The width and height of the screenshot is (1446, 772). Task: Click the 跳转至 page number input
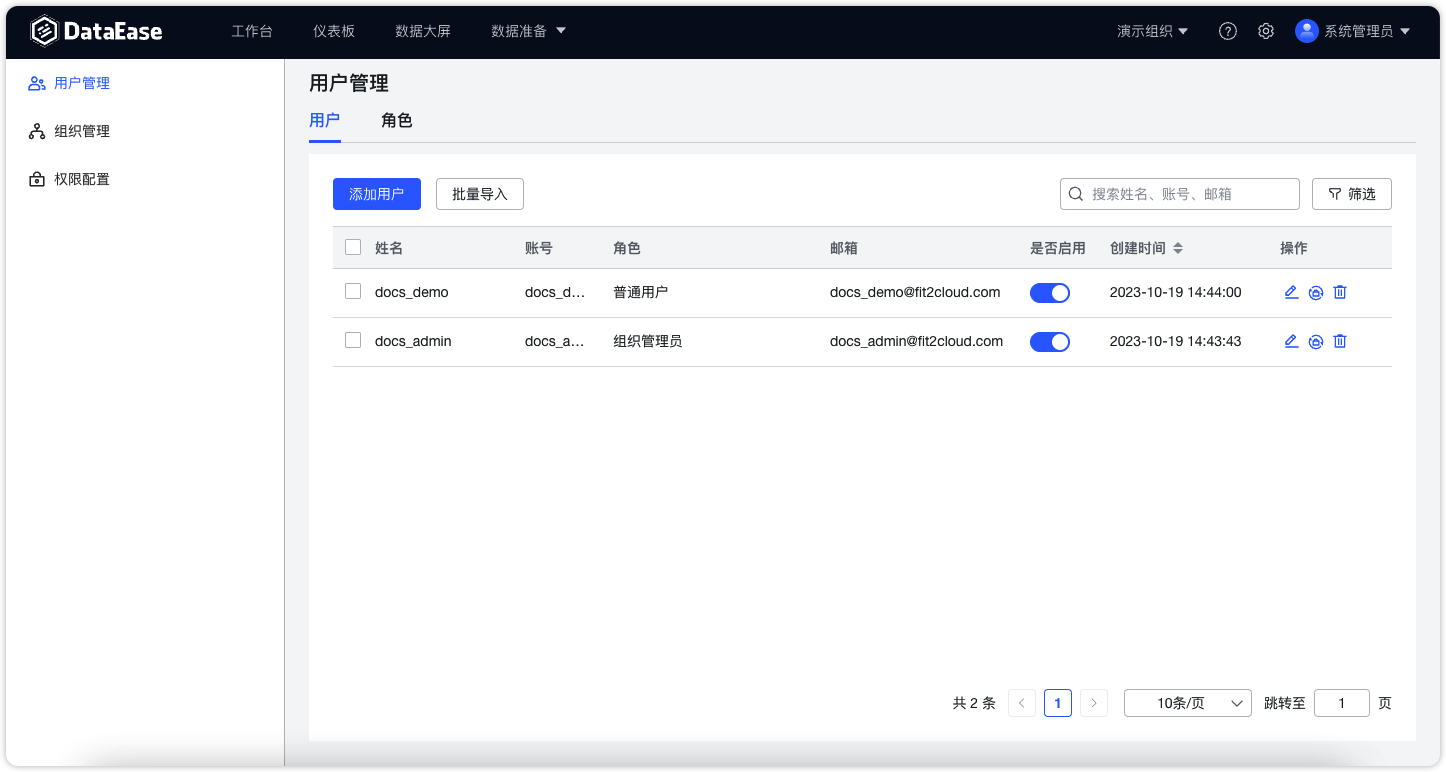pos(1342,703)
